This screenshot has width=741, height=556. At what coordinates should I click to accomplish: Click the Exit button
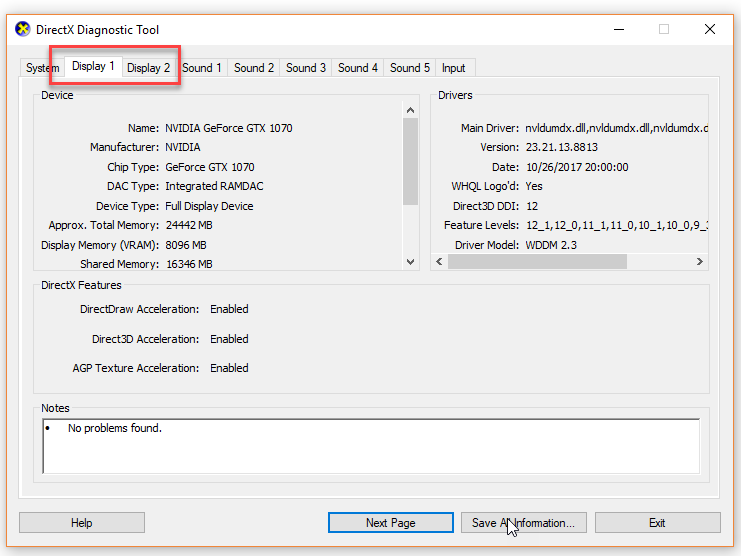coord(657,523)
